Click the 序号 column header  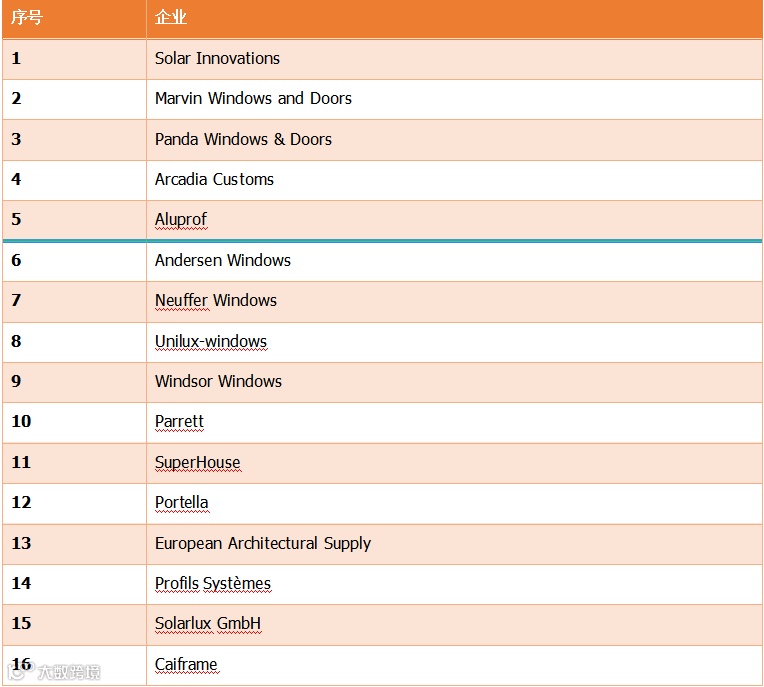click(74, 19)
